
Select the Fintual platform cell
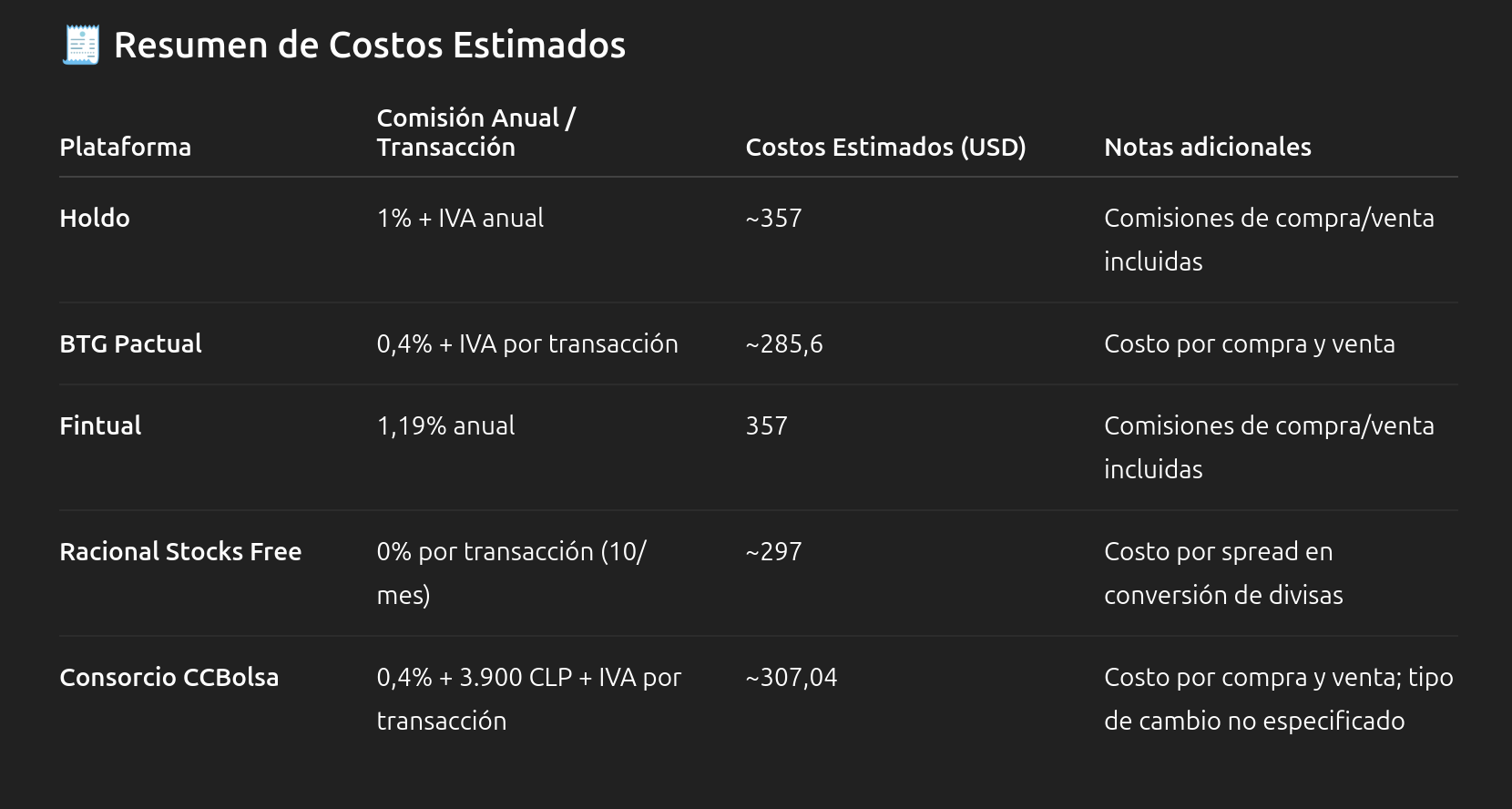click(x=100, y=425)
